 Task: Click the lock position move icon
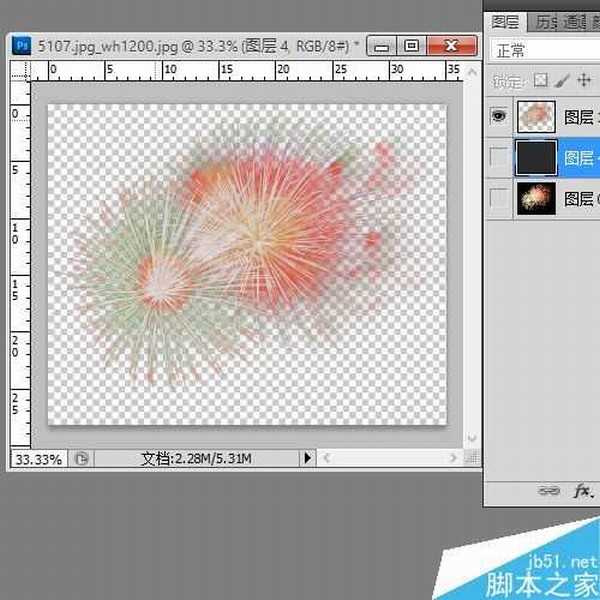[584, 80]
